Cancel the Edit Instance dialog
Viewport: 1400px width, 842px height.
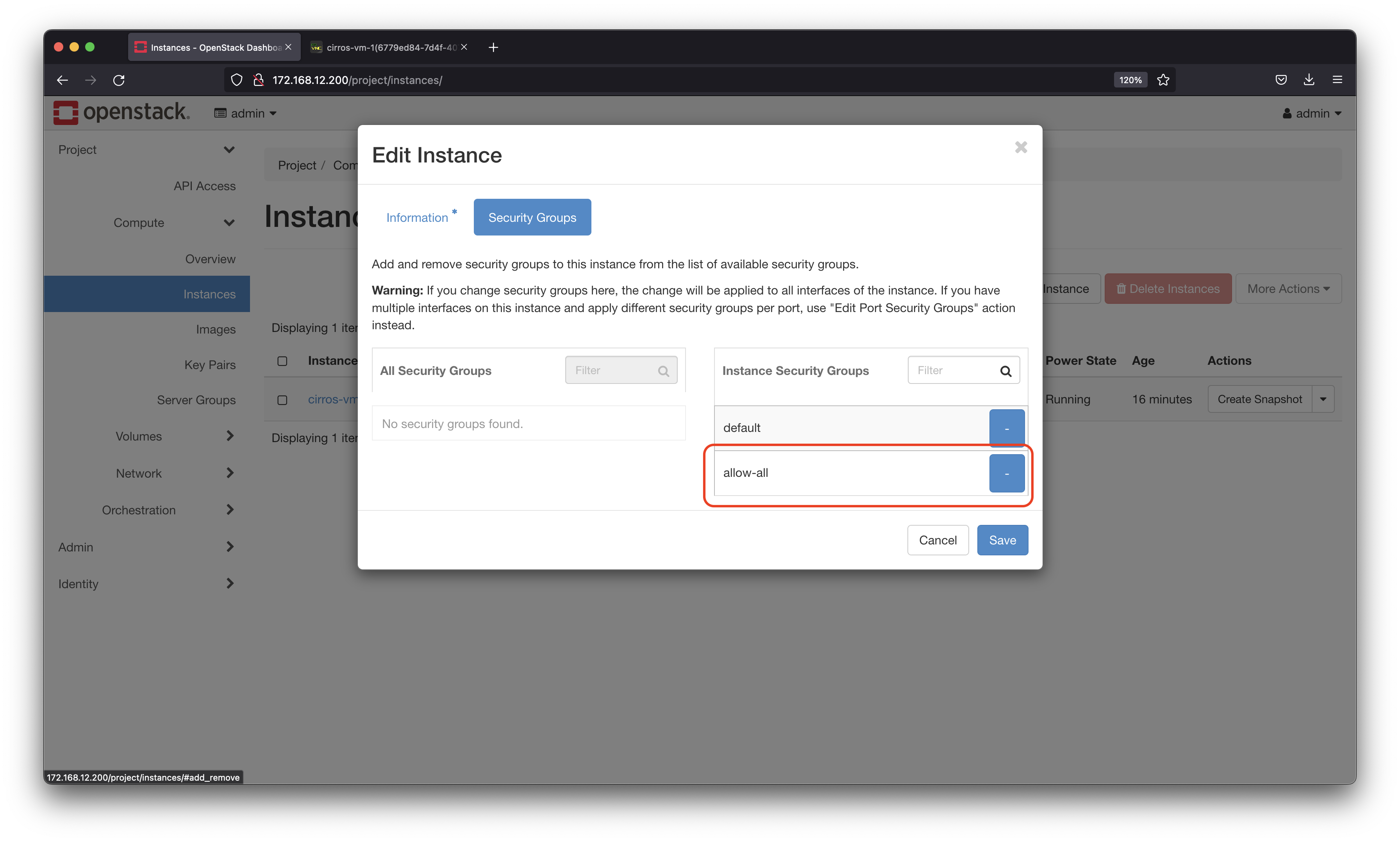[937, 540]
